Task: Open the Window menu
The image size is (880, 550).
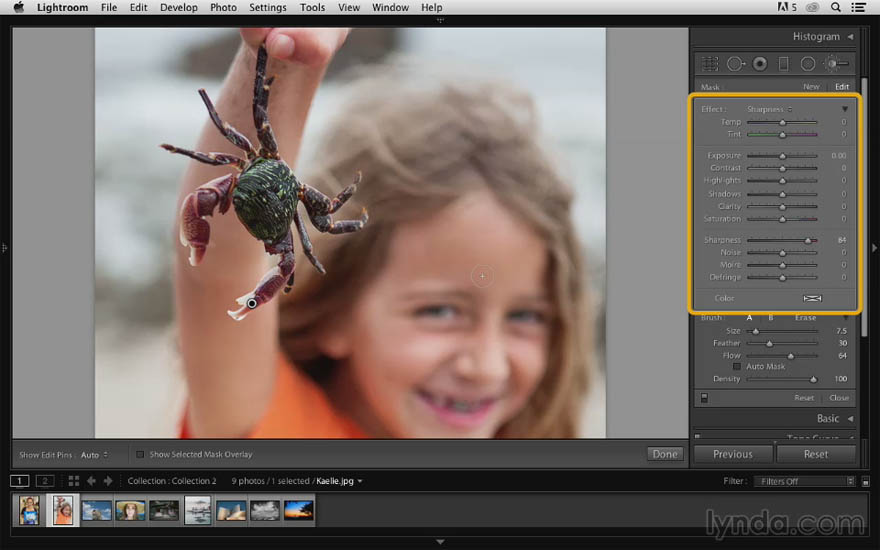Action: tap(390, 7)
